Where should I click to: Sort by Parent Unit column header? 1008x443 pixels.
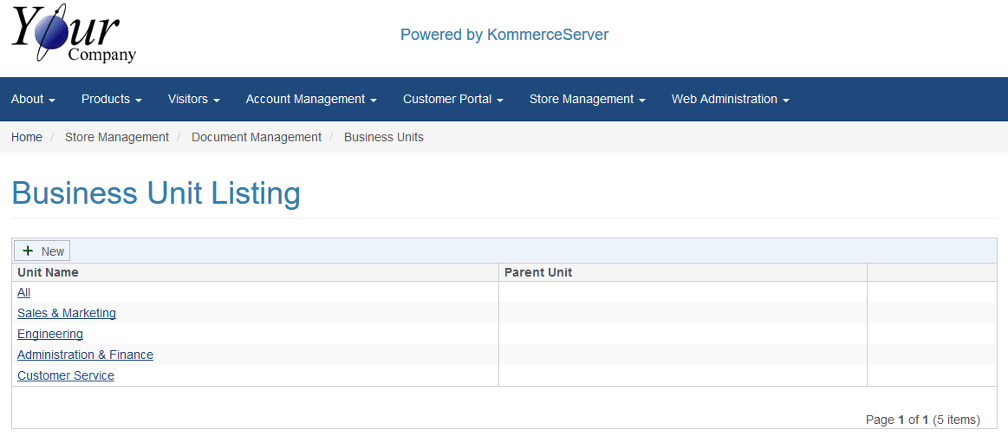538,272
